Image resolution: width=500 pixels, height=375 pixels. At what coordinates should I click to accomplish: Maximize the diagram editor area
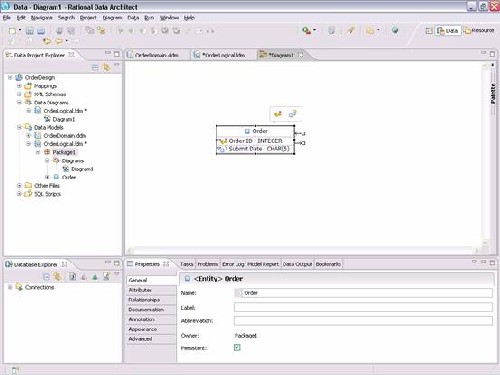[x=492, y=54]
